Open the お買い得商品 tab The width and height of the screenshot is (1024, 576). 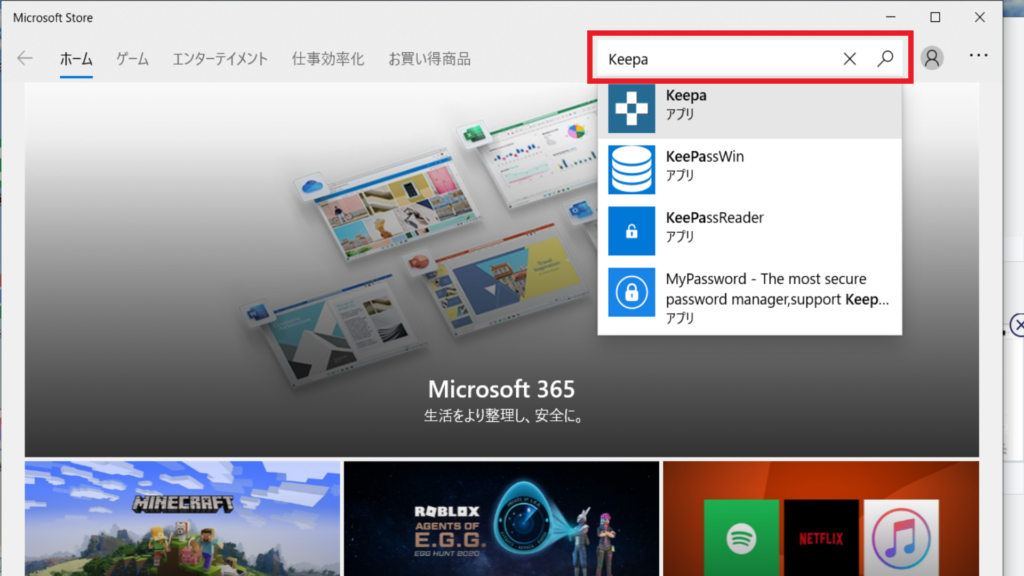pos(429,59)
